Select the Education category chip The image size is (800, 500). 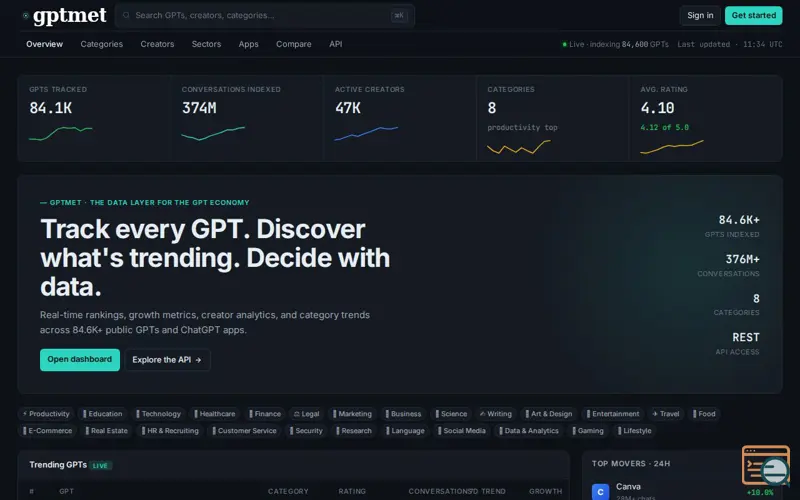pos(103,414)
